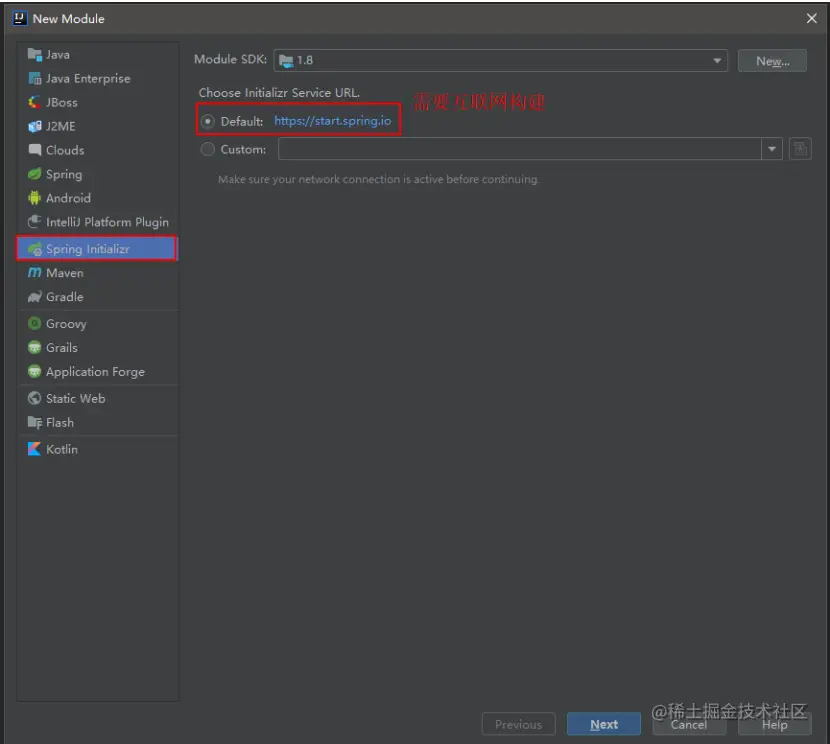Click the Kotlin logo icon
This screenshot has height=744, width=830.
coord(34,449)
